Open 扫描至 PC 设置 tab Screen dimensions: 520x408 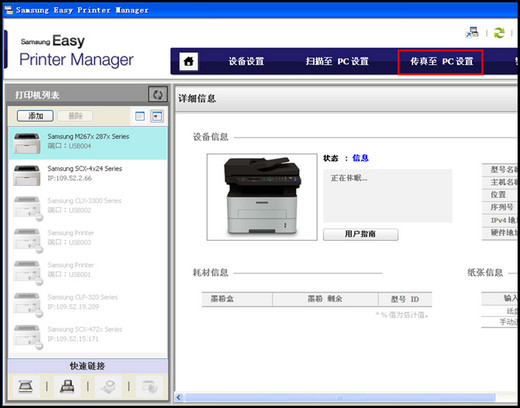337,61
